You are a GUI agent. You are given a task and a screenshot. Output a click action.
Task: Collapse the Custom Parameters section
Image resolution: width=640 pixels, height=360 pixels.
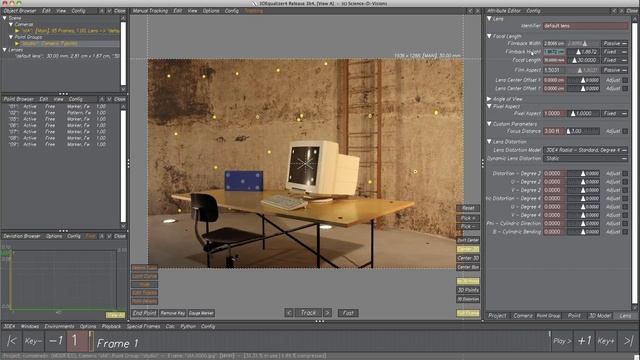[x=489, y=124]
